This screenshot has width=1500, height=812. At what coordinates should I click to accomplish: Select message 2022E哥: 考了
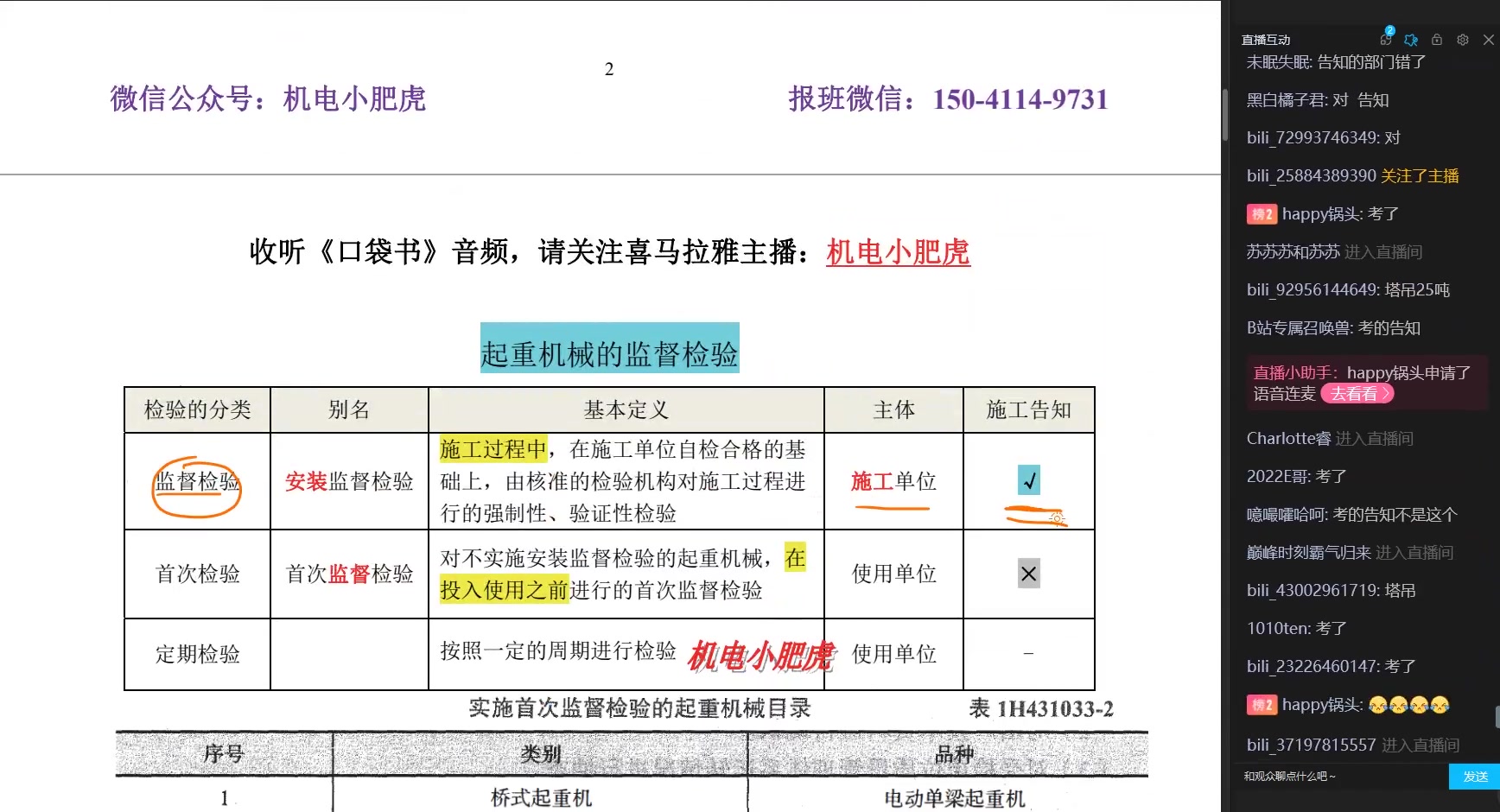[1296, 477]
